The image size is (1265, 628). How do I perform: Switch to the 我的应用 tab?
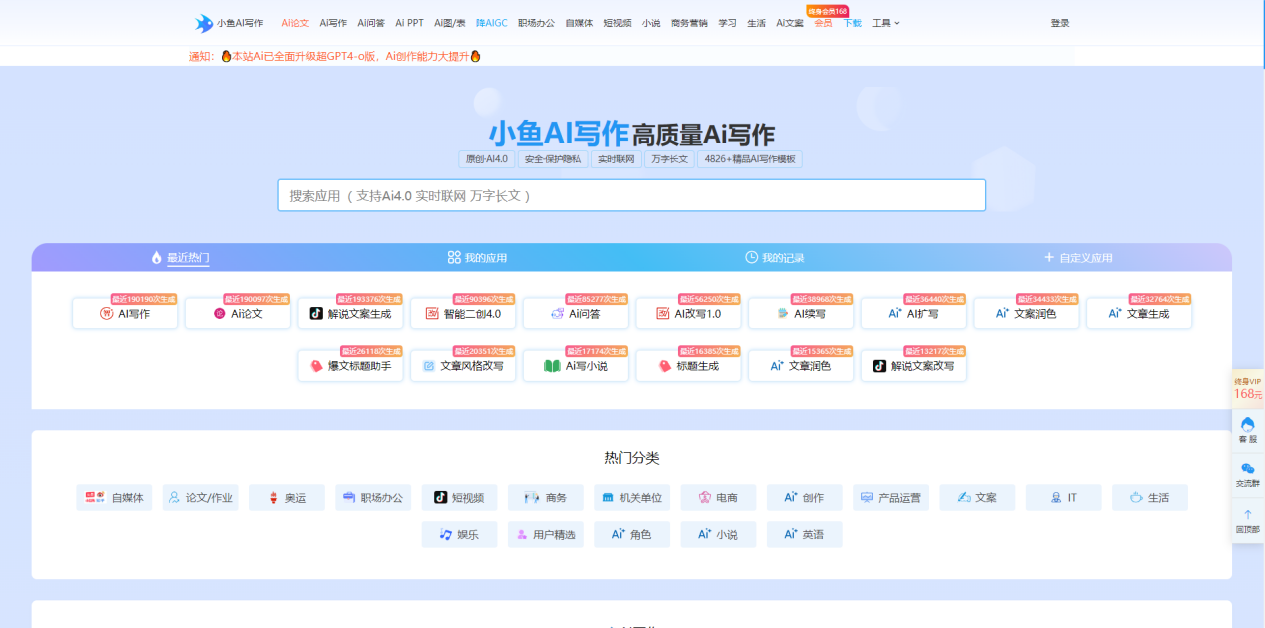477,258
